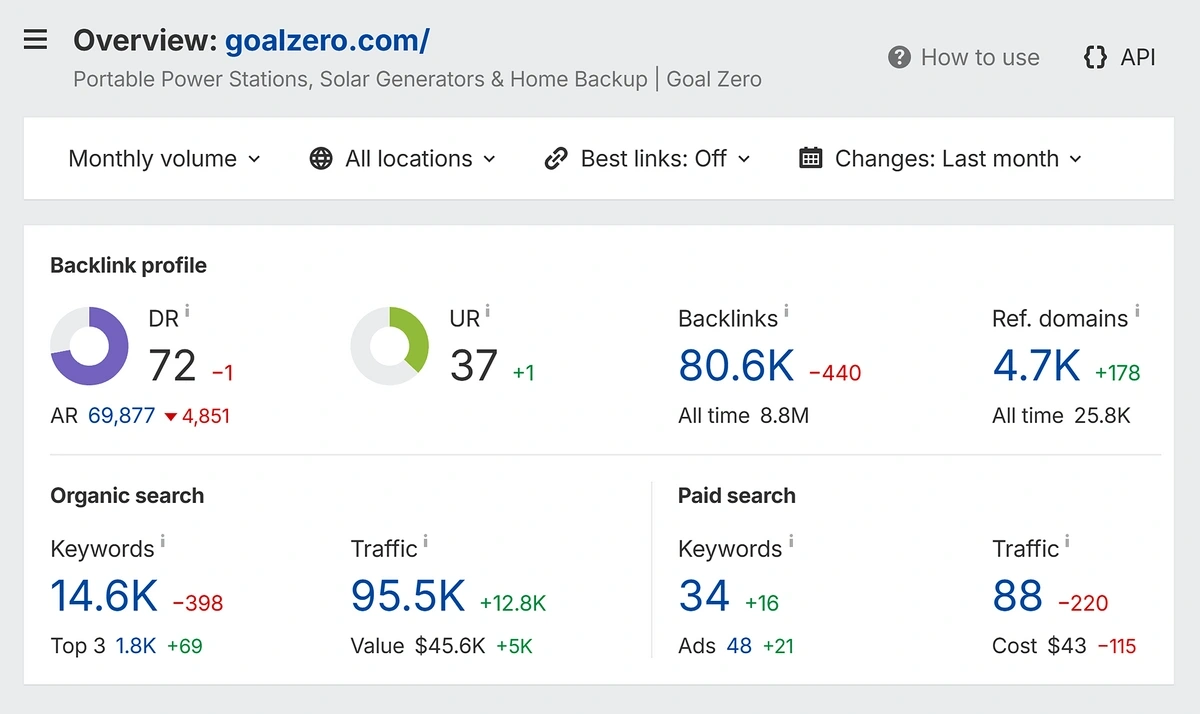Click the Ref. domains change +178
Image resolution: width=1200 pixels, height=714 pixels.
(x=1118, y=373)
